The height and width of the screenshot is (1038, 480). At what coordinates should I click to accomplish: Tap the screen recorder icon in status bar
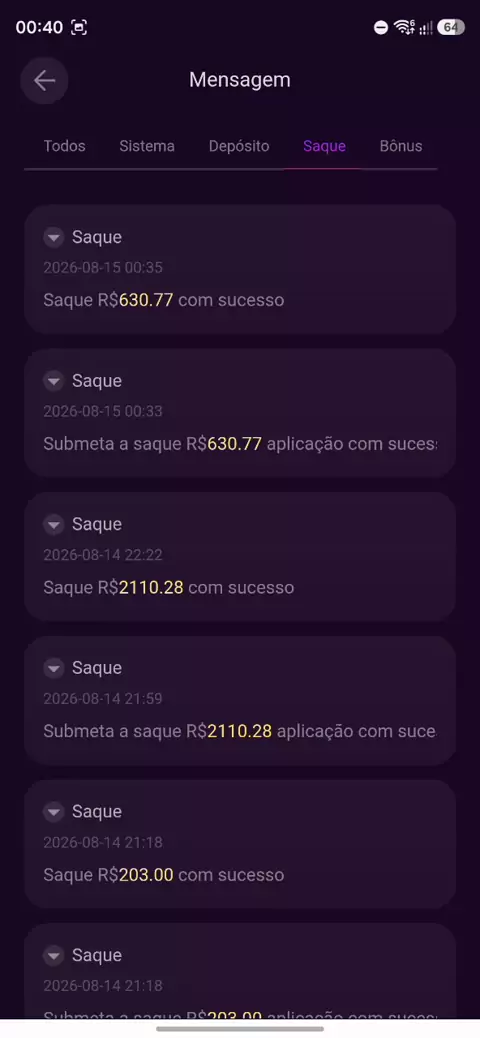[x=79, y=27]
